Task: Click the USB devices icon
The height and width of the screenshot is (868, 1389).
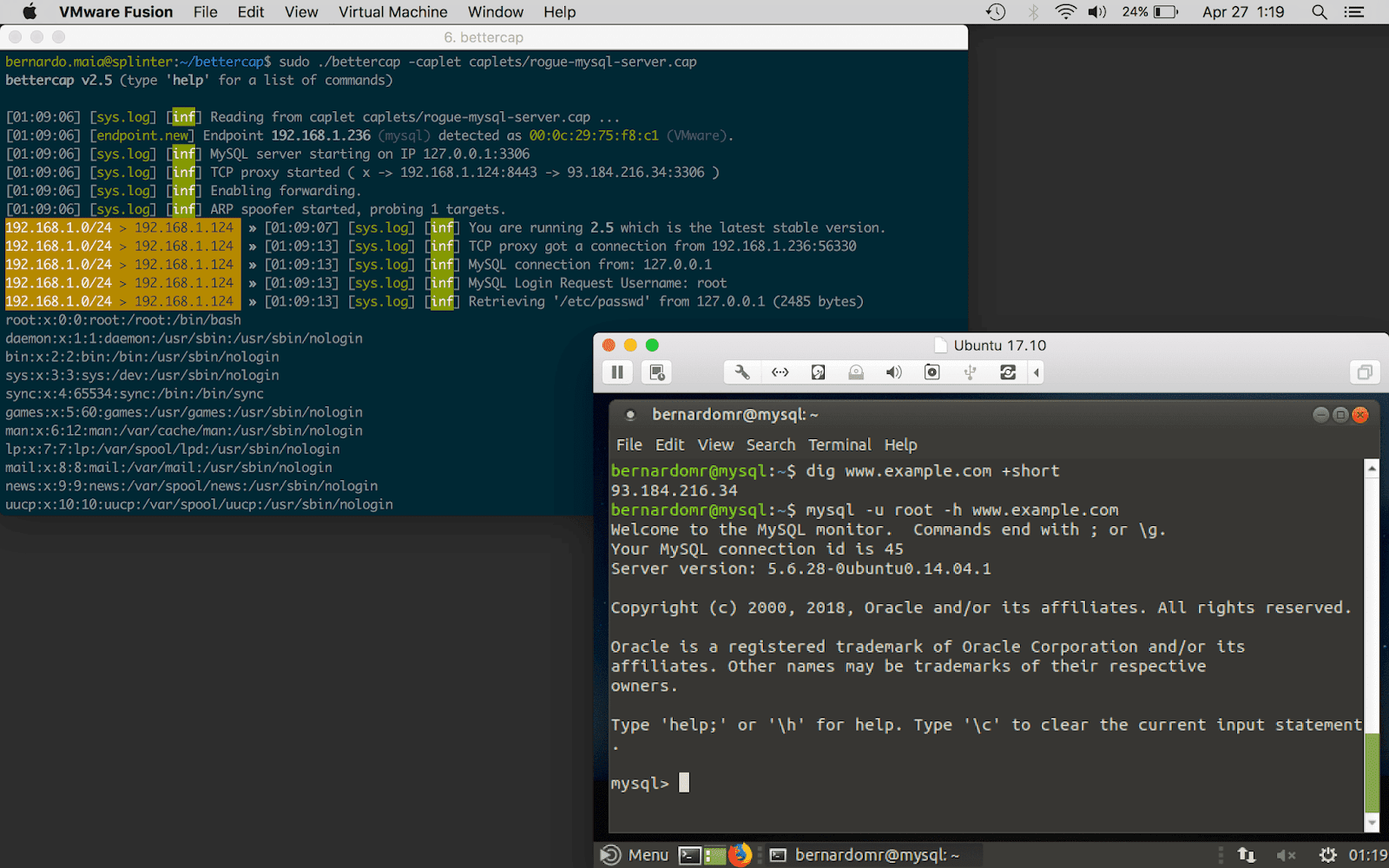Action: pyautogui.click(x=971, y=372)
